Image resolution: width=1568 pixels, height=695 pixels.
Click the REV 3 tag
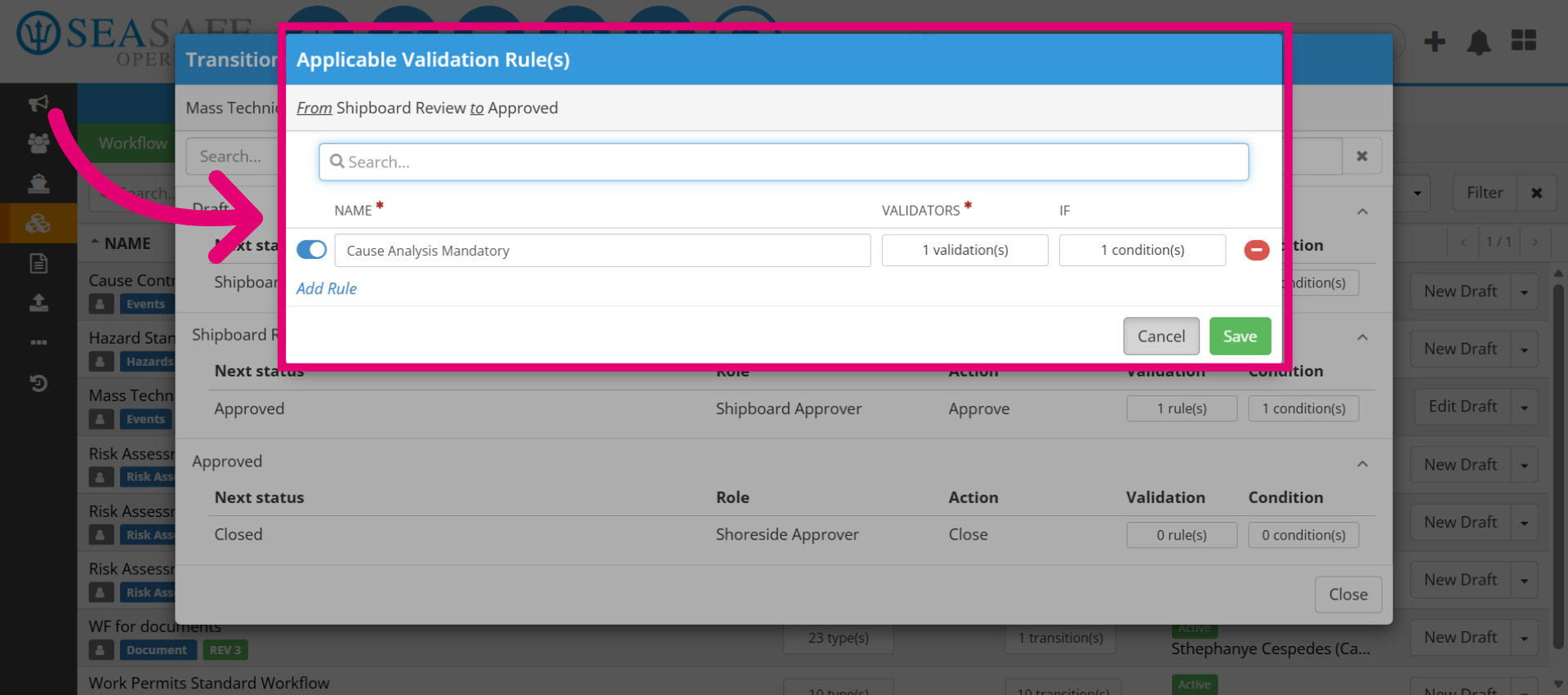tap(225, 650)
